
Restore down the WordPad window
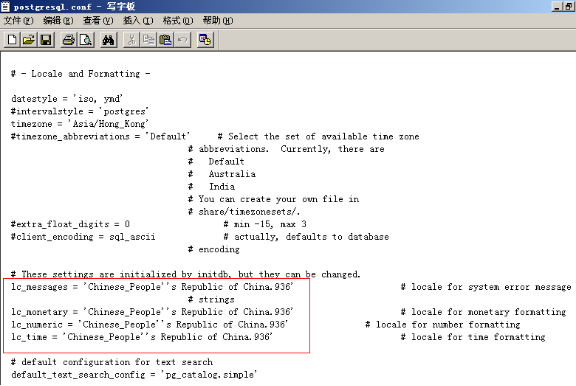point(570,6)
